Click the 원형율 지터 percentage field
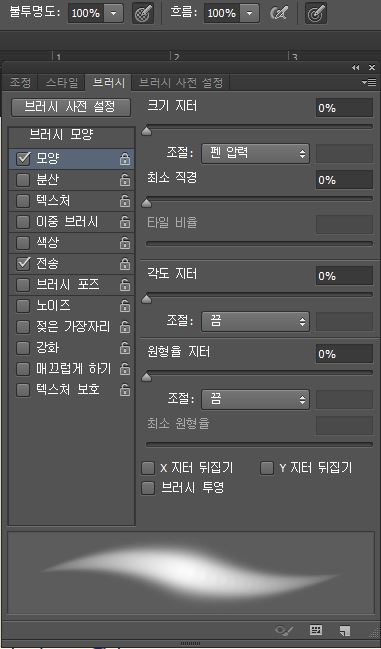Image resolution: width=381 pixels, height=649 pixels. (x=344, y=354)
